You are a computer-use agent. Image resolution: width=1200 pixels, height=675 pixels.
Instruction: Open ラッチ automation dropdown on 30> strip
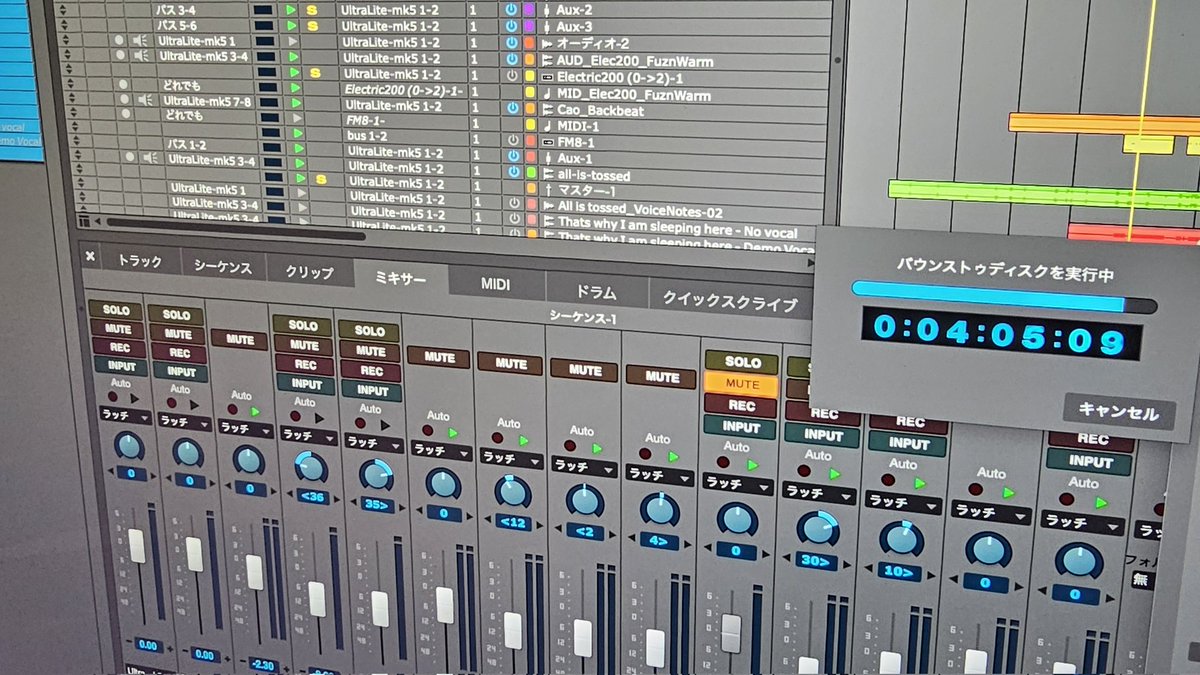818,492
